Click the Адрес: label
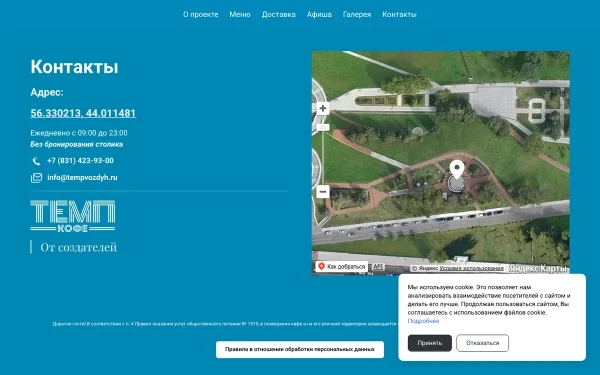The image size is (600, 375). 47,92
